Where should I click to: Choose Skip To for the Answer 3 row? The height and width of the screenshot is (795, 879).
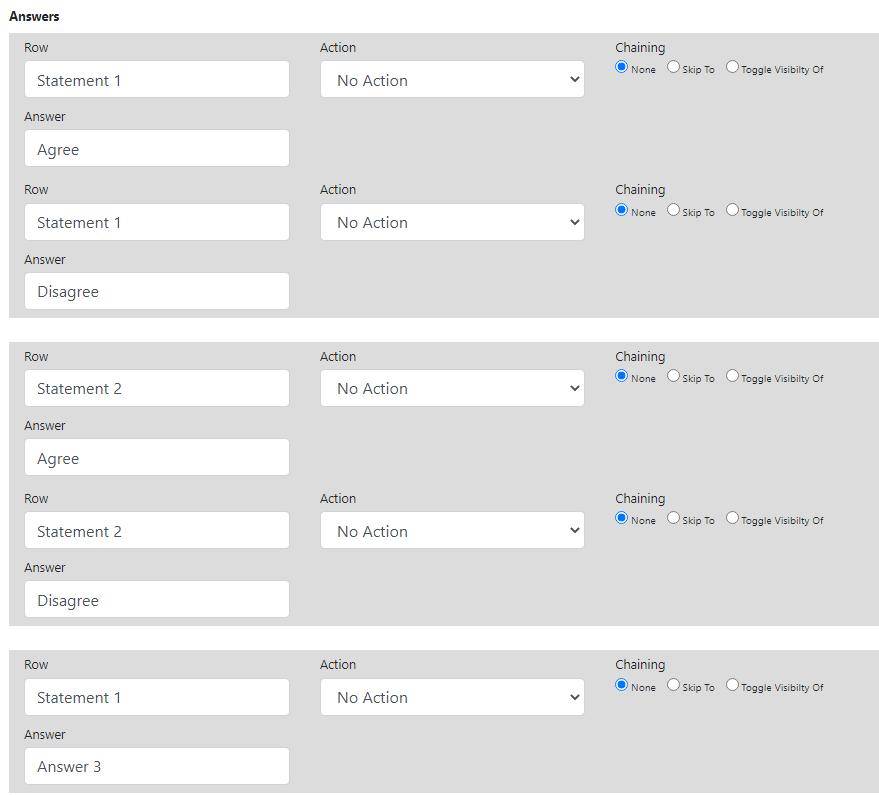pyautogui.click(x=673, y=685)
